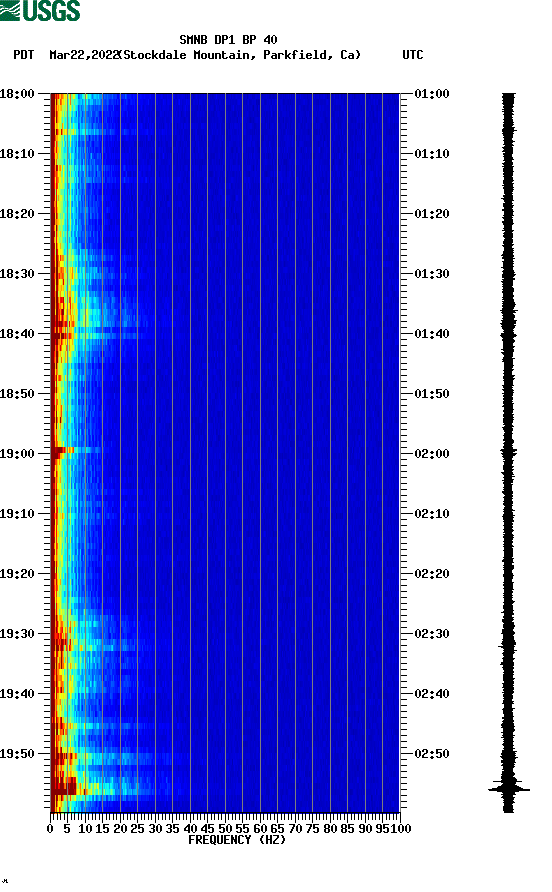
Task: Click the USGS logo
Action: (40, 10)
